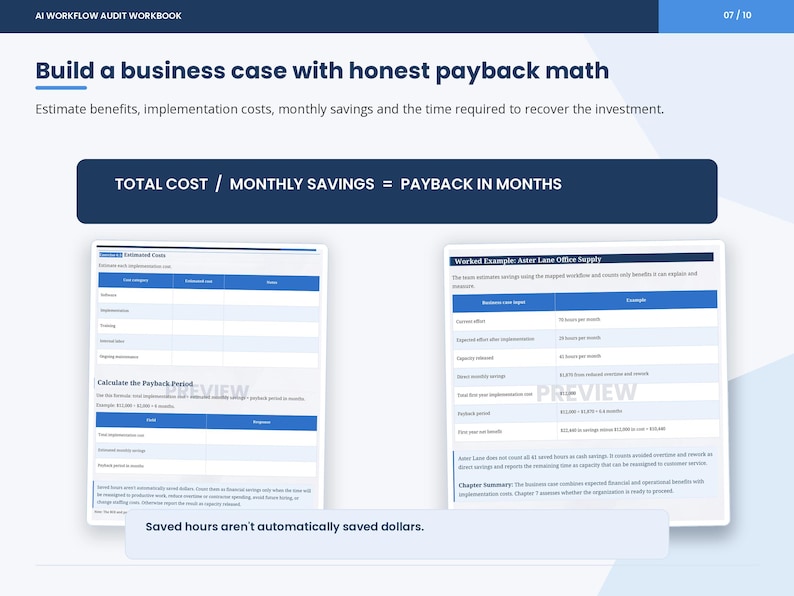Click the 'Cost category' column header

point(136,280)
